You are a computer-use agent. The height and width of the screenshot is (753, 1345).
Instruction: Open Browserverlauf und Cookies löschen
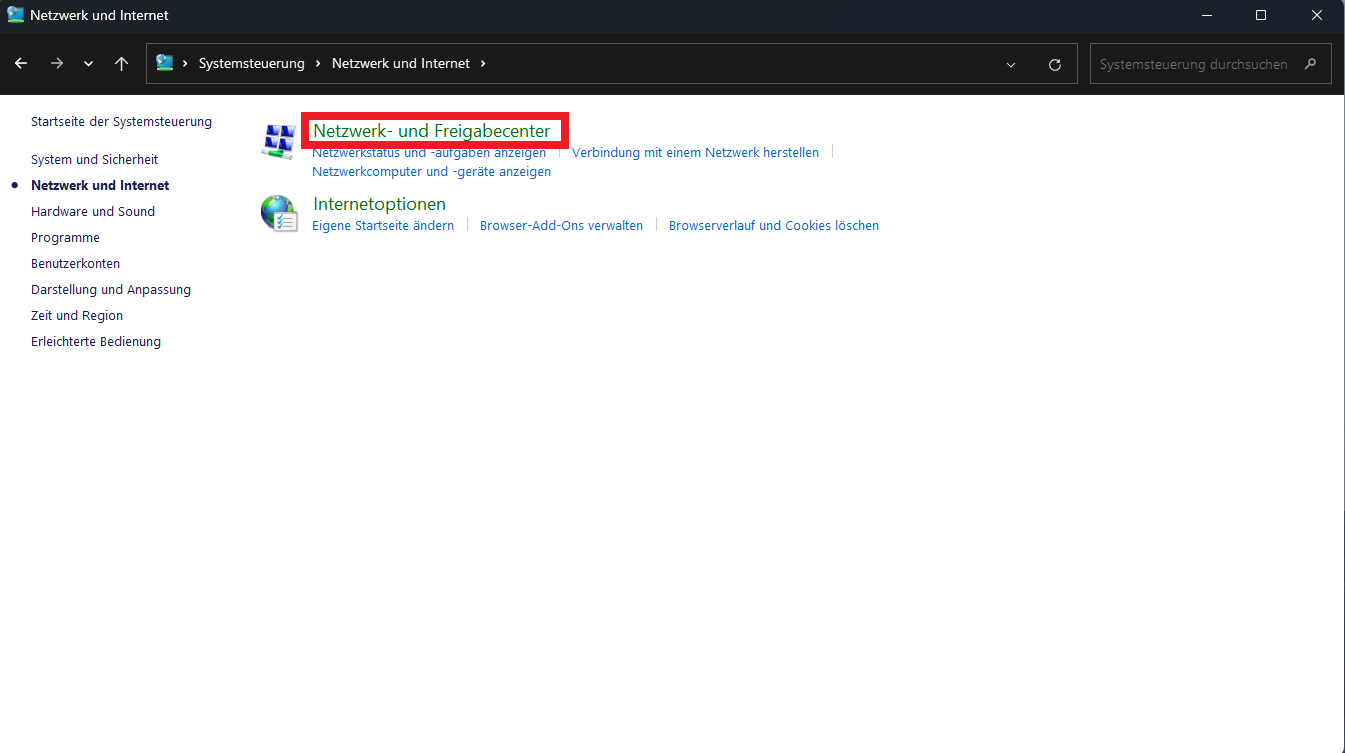(x=773, y=225)
